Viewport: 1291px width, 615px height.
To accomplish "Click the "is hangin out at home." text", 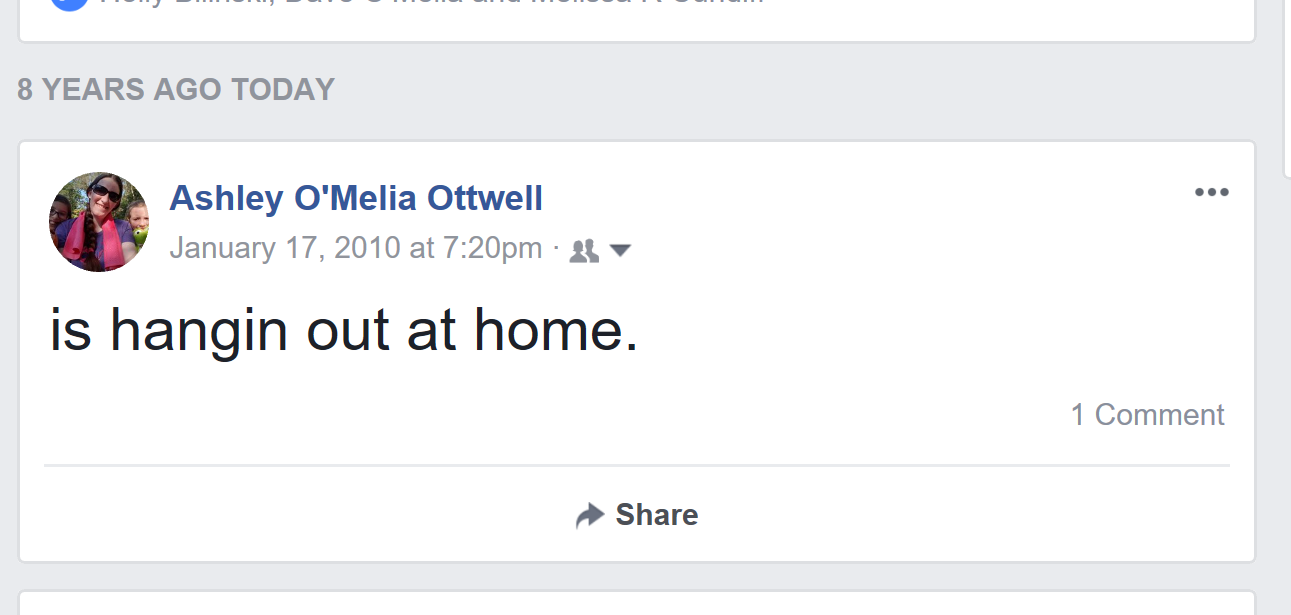I will tap(344, 329).
